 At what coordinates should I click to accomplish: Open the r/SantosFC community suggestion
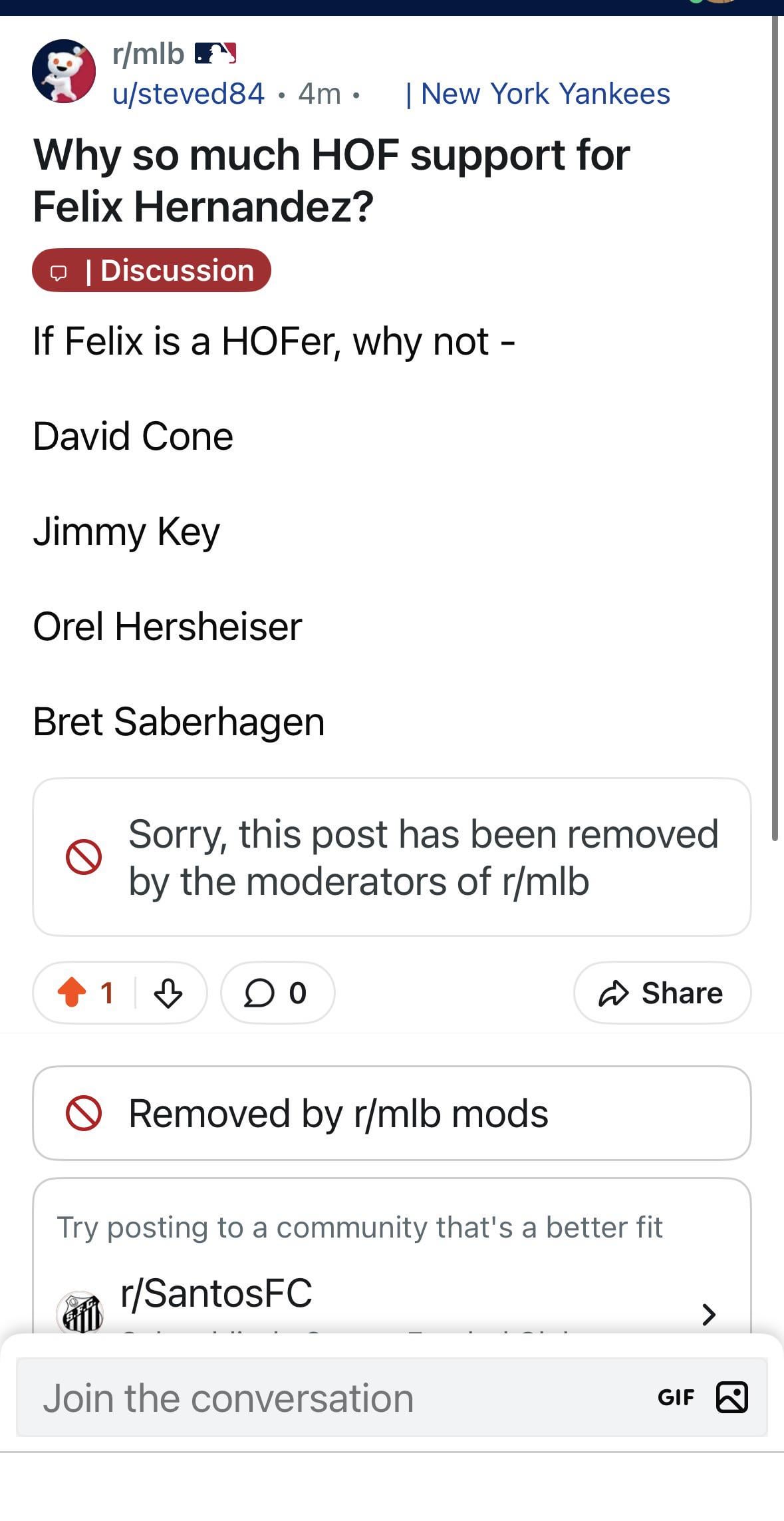pyautogui.click(x=217, y=1293)
